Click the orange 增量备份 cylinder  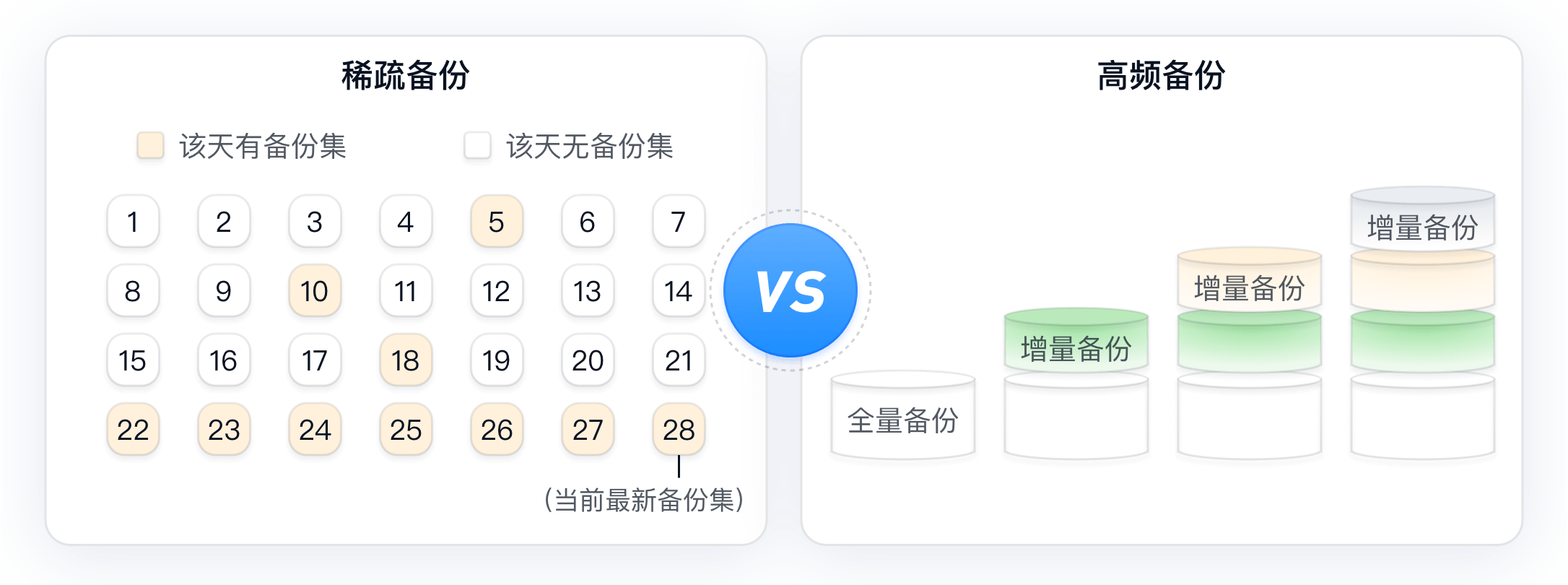coord(1250,281)
